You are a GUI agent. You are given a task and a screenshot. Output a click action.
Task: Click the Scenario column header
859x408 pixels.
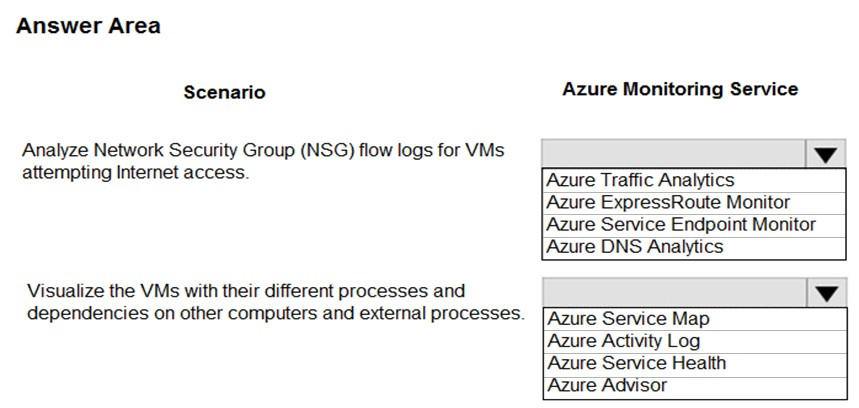[x=225, y=92]
